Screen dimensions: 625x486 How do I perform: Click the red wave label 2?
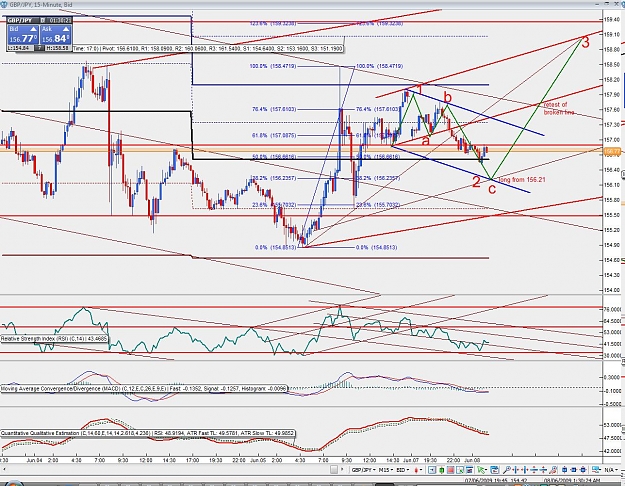coord(476,182)
